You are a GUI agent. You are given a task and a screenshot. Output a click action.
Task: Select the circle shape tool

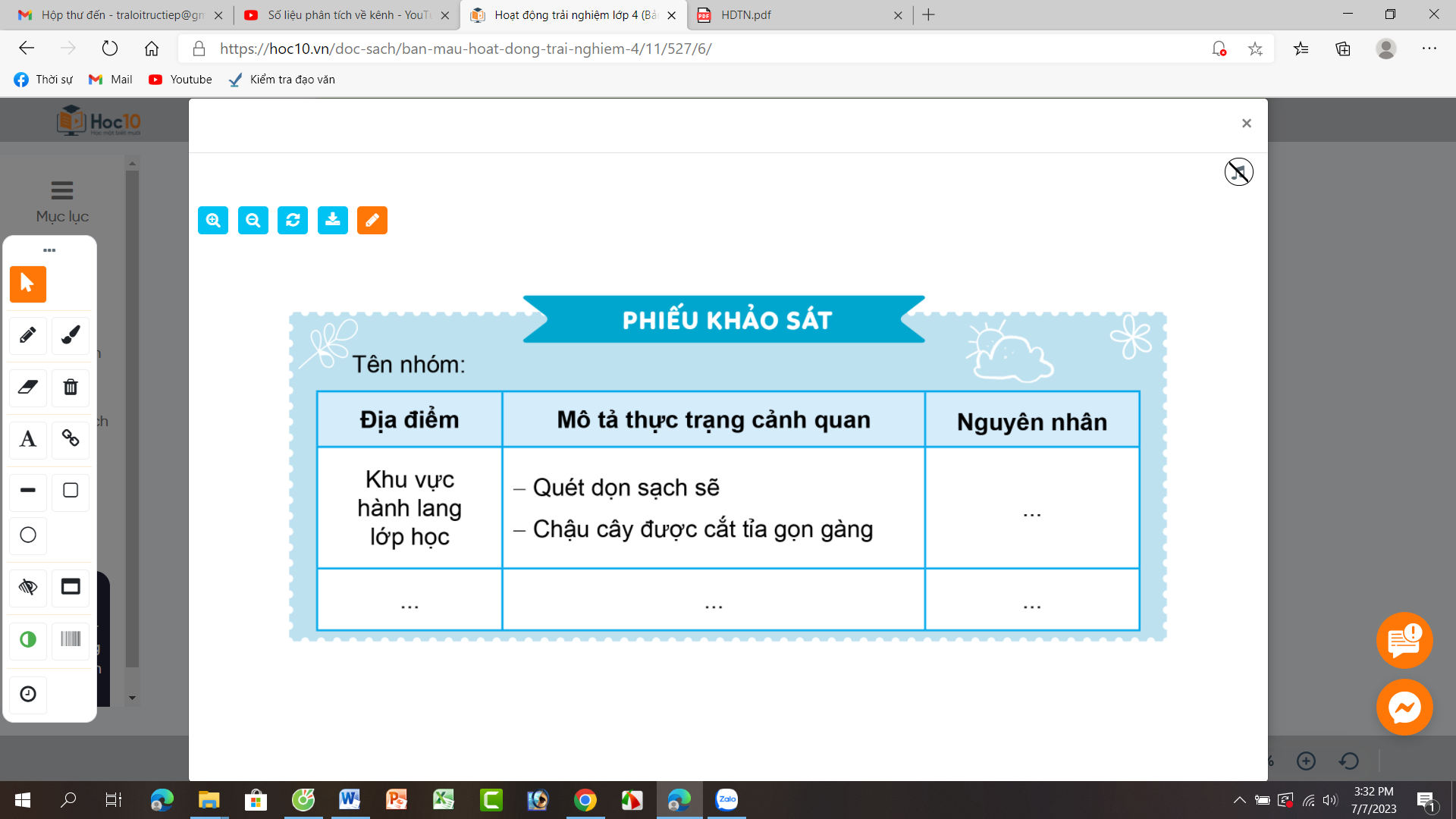(28, 535)
